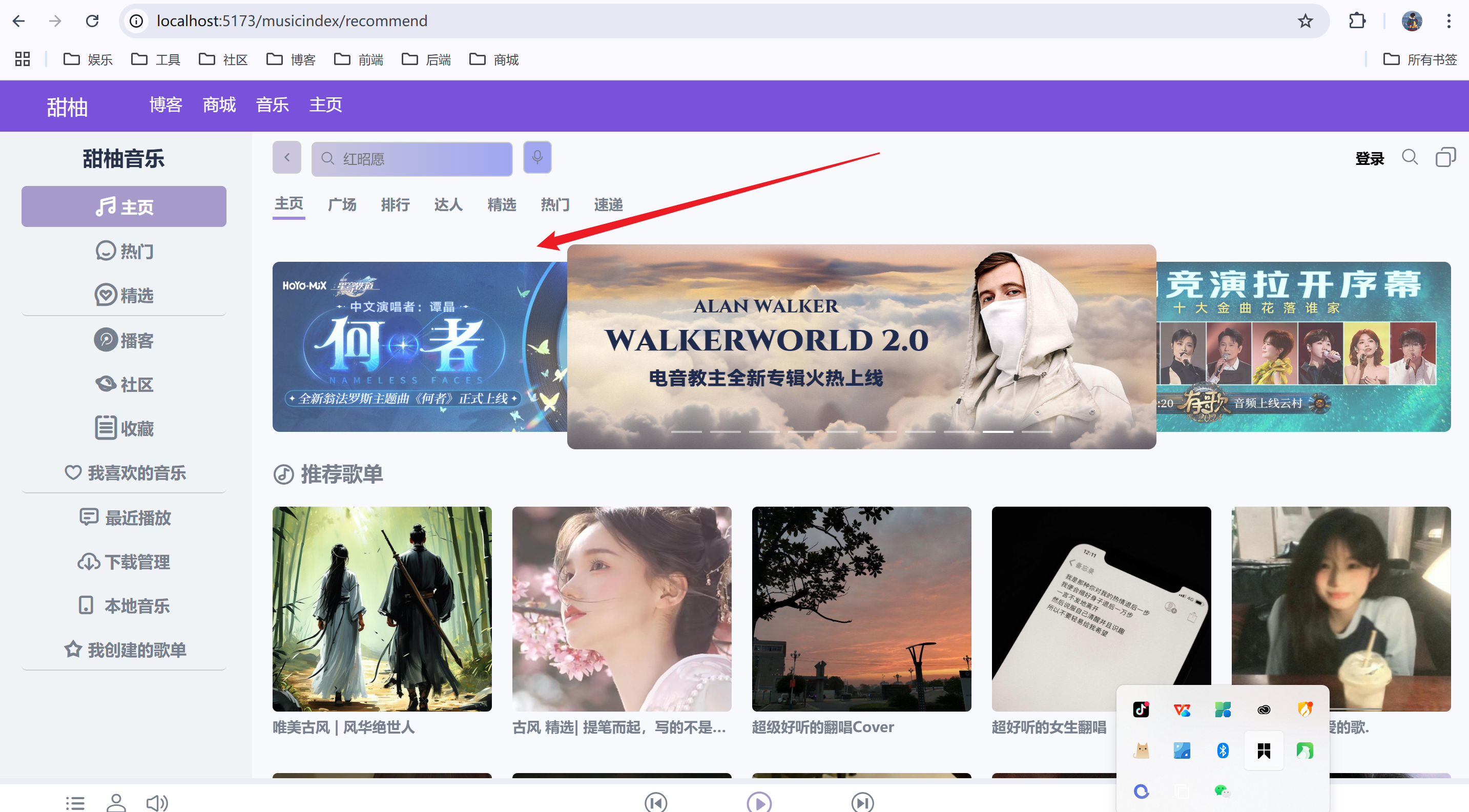Skip to the next track

pyautogui.click(x=862, y=802)
